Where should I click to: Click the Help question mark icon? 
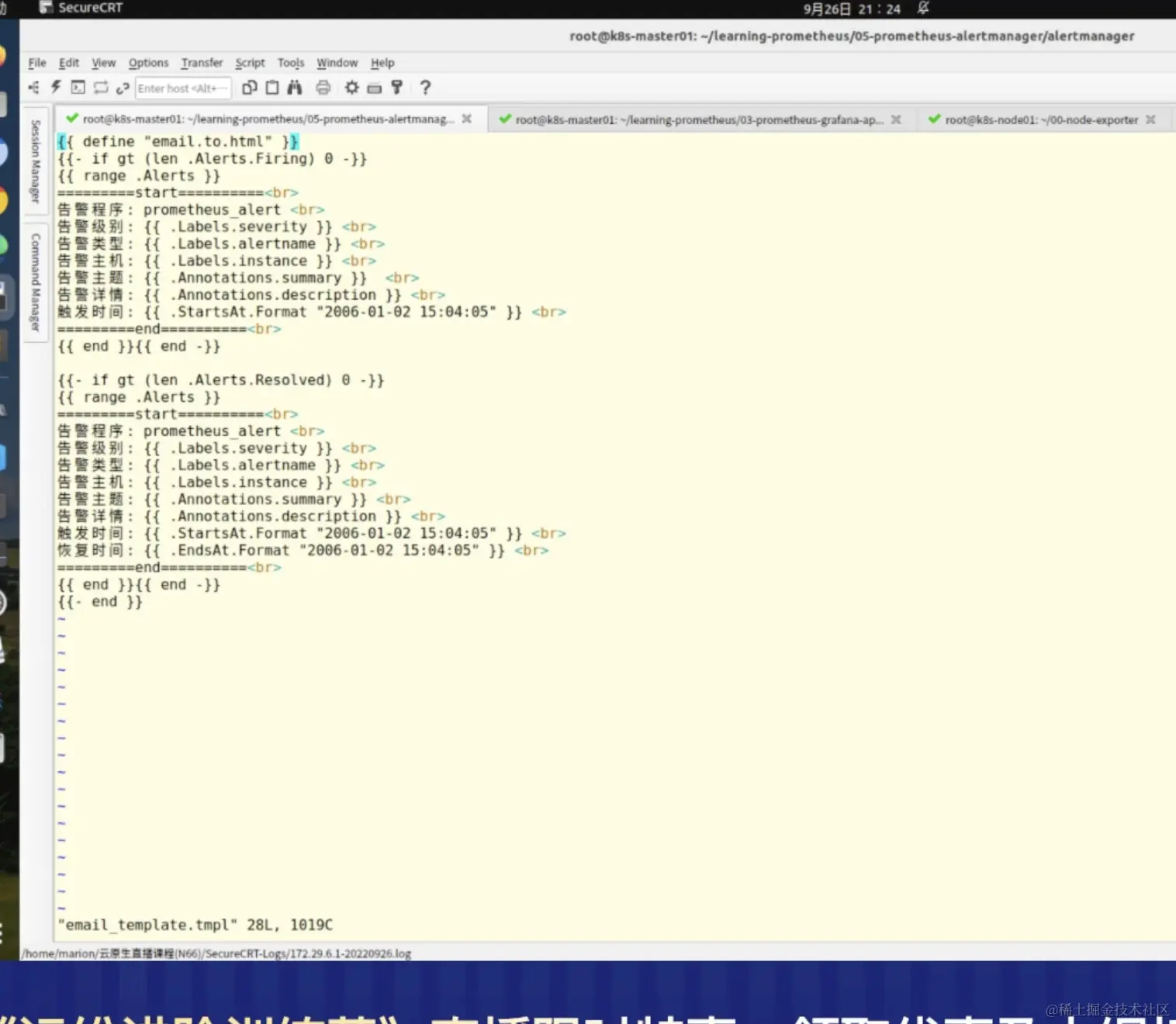pos(425,88)
